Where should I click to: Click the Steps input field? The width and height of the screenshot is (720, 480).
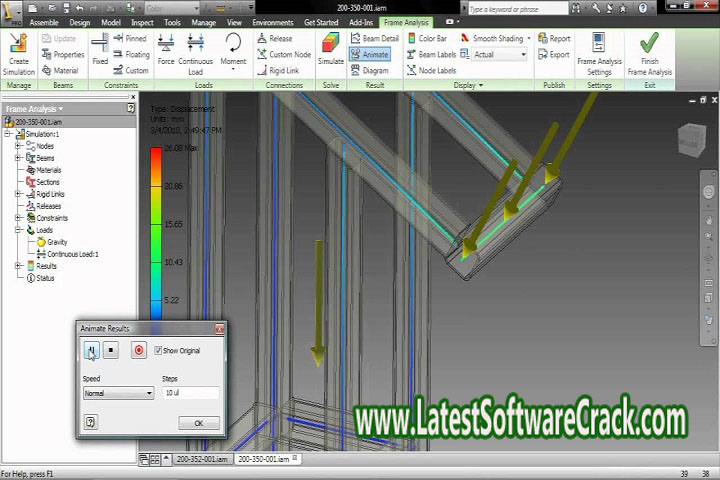tap(190, 393)
